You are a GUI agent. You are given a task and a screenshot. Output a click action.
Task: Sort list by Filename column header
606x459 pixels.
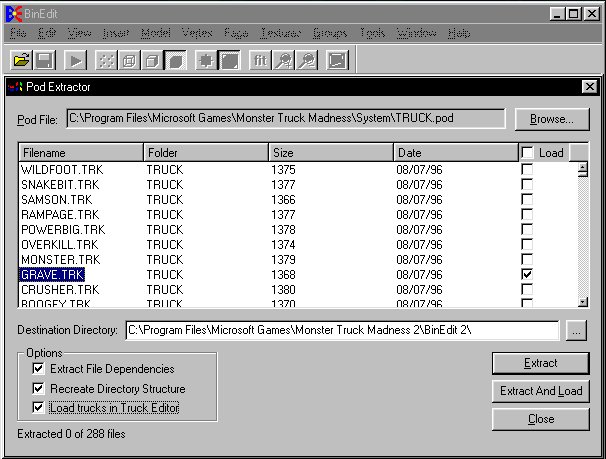[x=81, y=153]
